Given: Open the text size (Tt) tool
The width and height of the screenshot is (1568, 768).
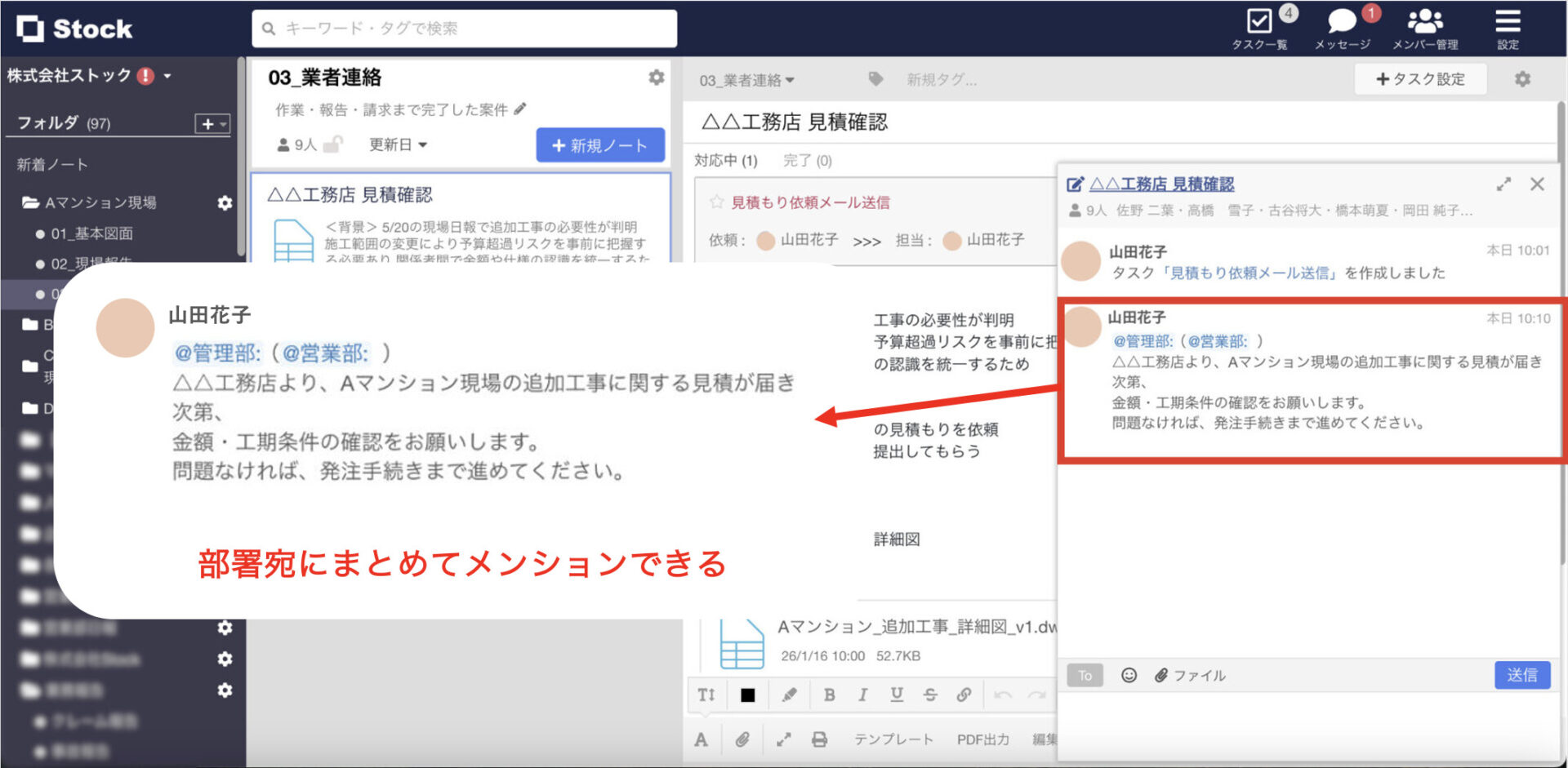Looking at the screenshot, I should point(706,695).
